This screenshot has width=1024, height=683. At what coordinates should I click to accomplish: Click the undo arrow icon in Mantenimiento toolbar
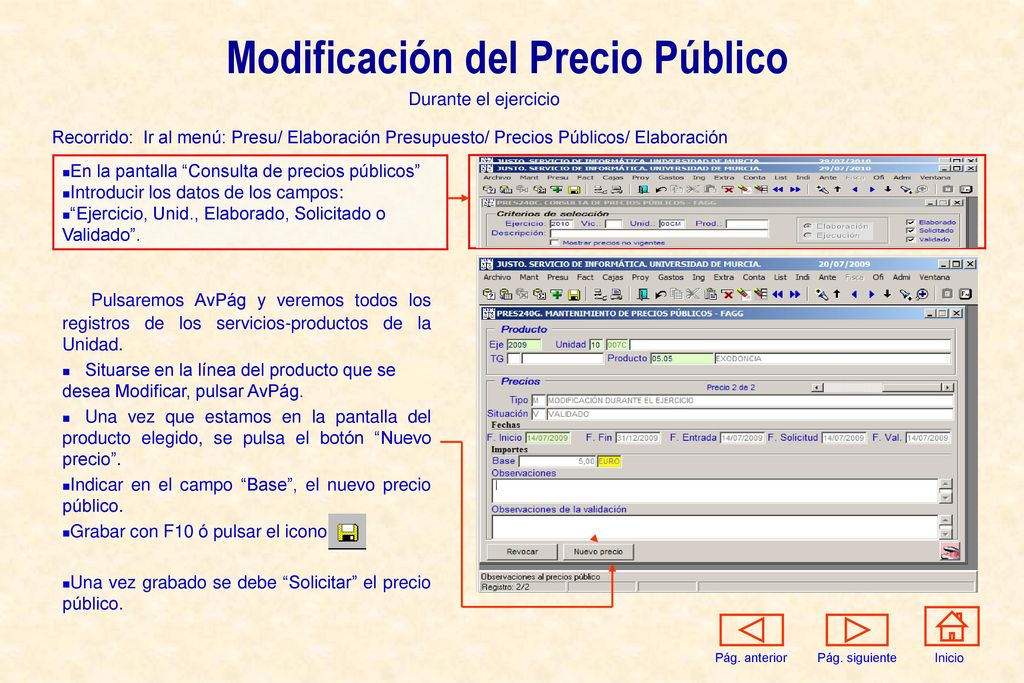coord(660,294)
